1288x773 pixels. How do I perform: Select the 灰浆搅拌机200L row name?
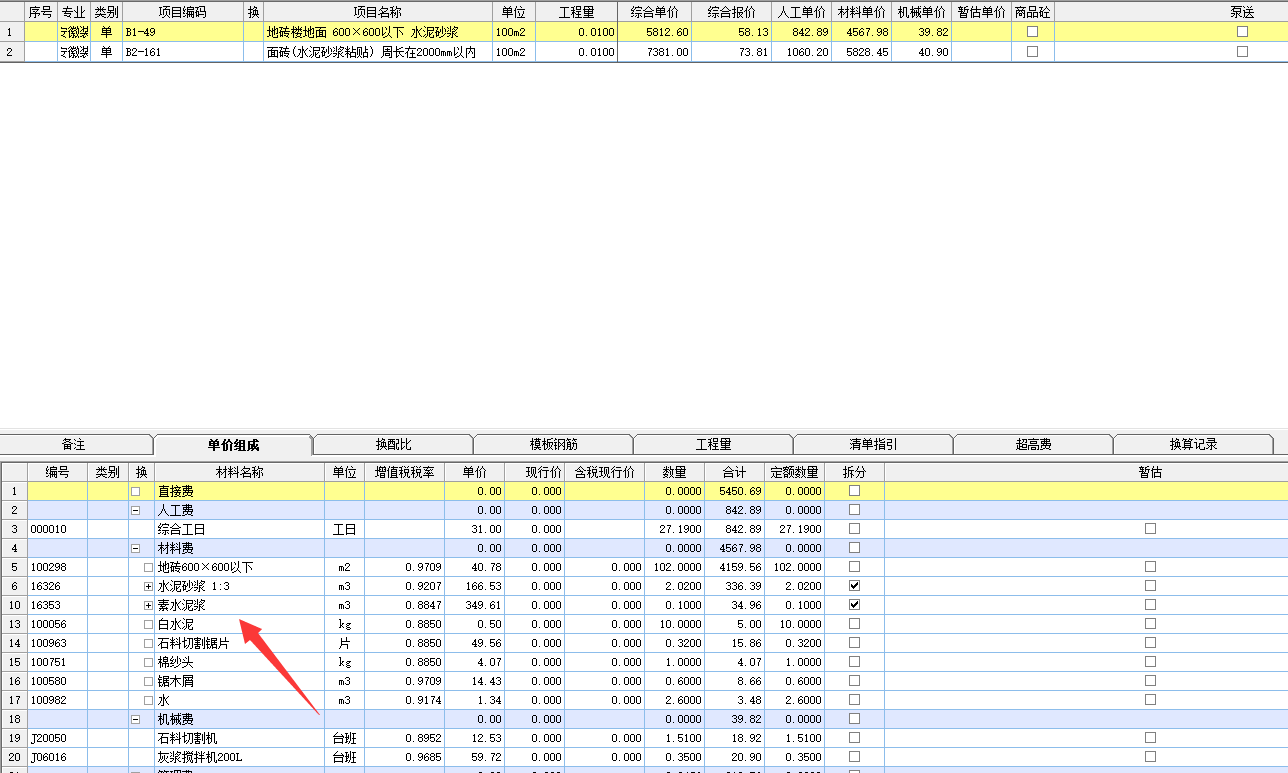point(200,757)
